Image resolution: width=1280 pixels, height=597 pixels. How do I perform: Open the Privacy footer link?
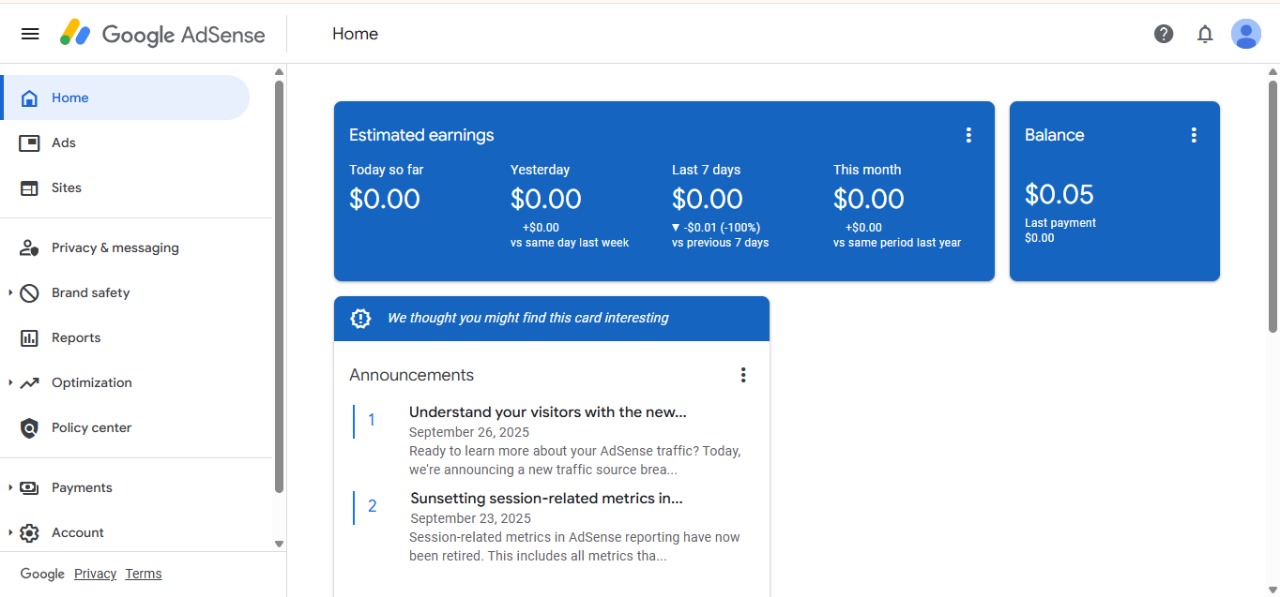coord(95,574)
